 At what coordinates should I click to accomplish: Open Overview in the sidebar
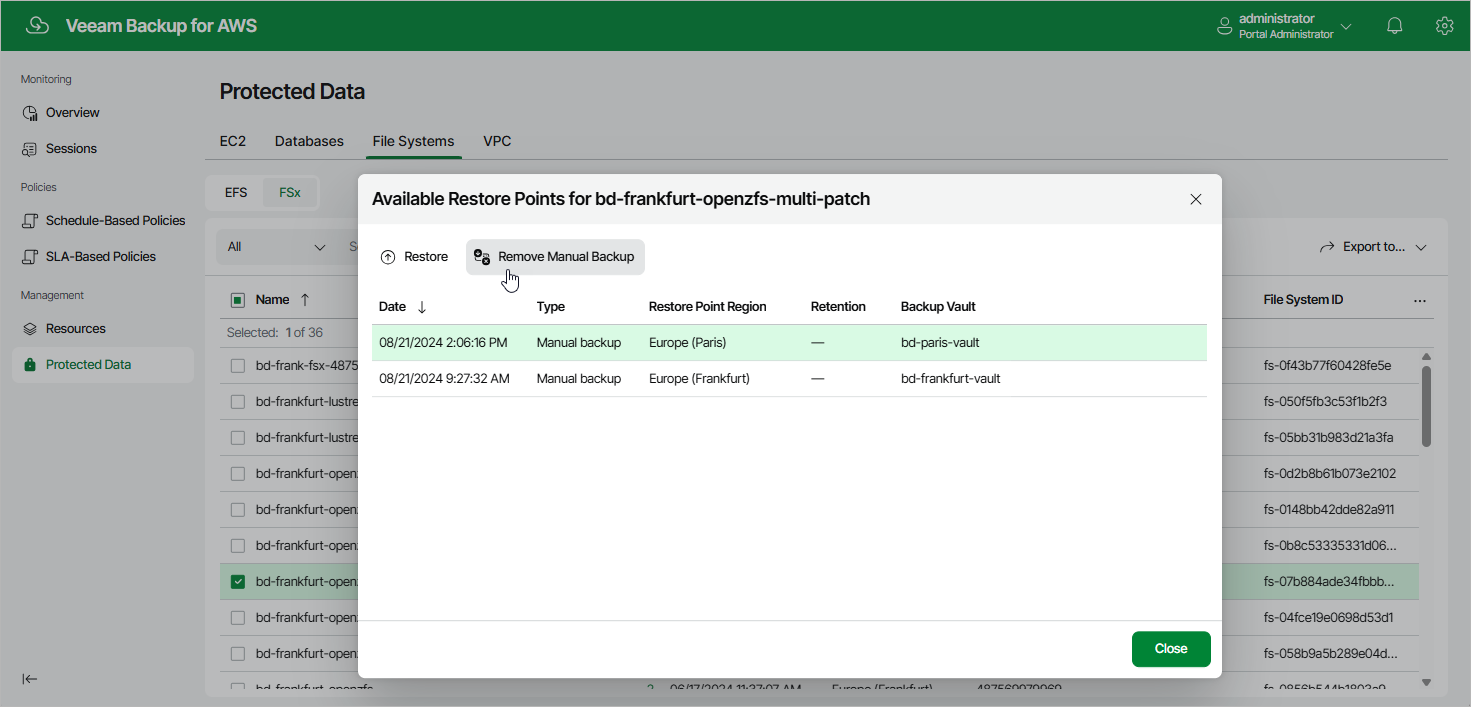(73, 113)
